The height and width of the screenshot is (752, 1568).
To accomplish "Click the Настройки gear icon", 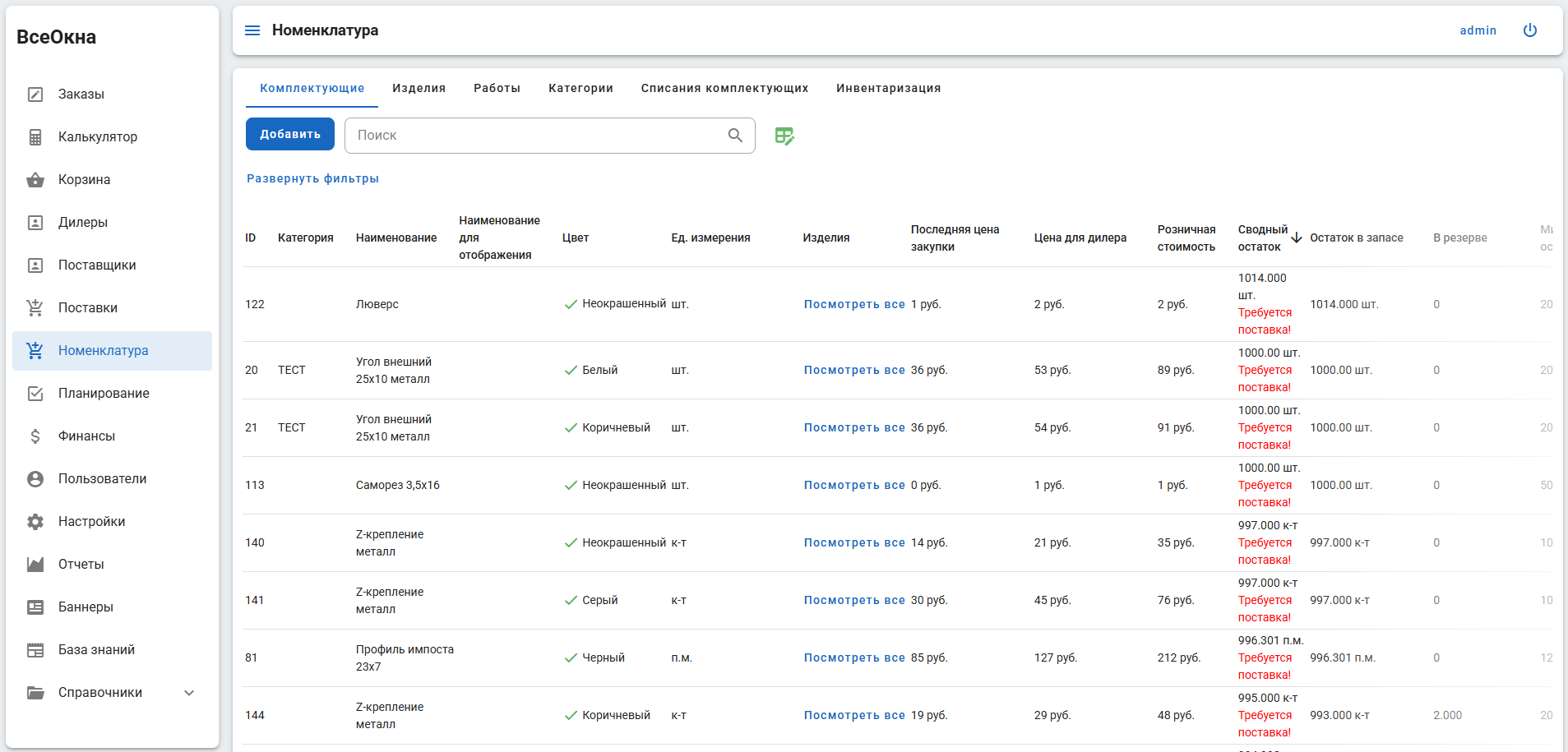I will [35, 522].
